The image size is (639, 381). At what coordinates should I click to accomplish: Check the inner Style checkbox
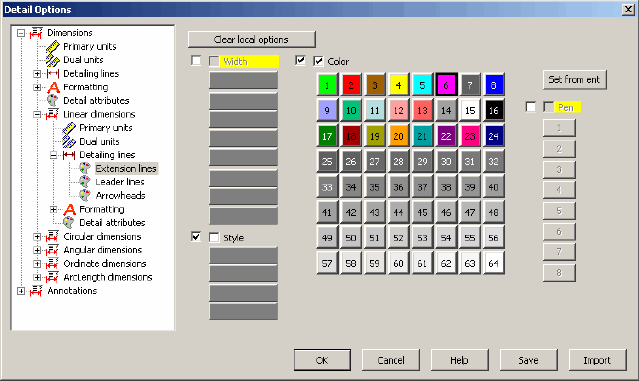[214, 238]
